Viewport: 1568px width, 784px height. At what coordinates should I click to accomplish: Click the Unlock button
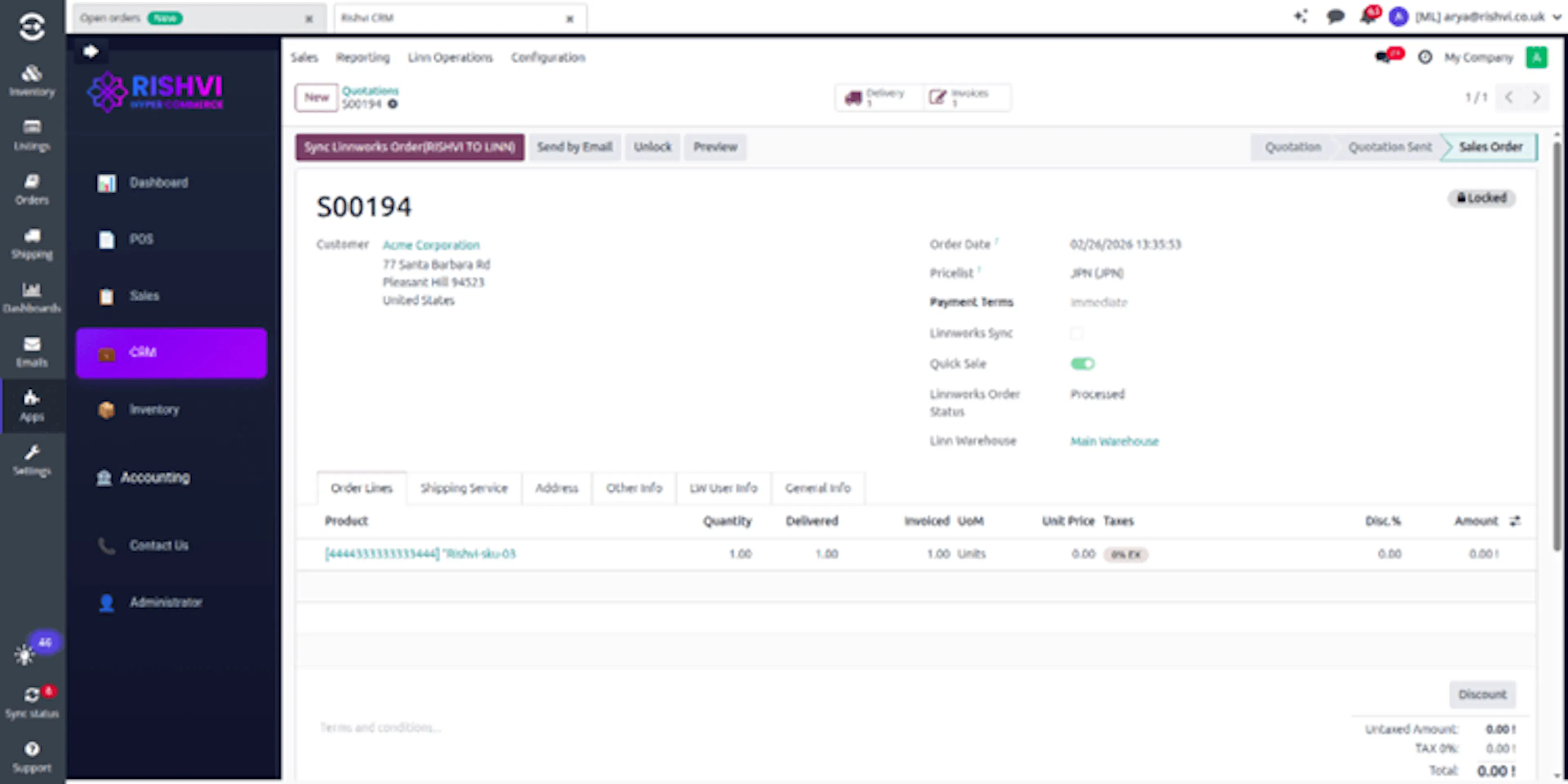653,147
